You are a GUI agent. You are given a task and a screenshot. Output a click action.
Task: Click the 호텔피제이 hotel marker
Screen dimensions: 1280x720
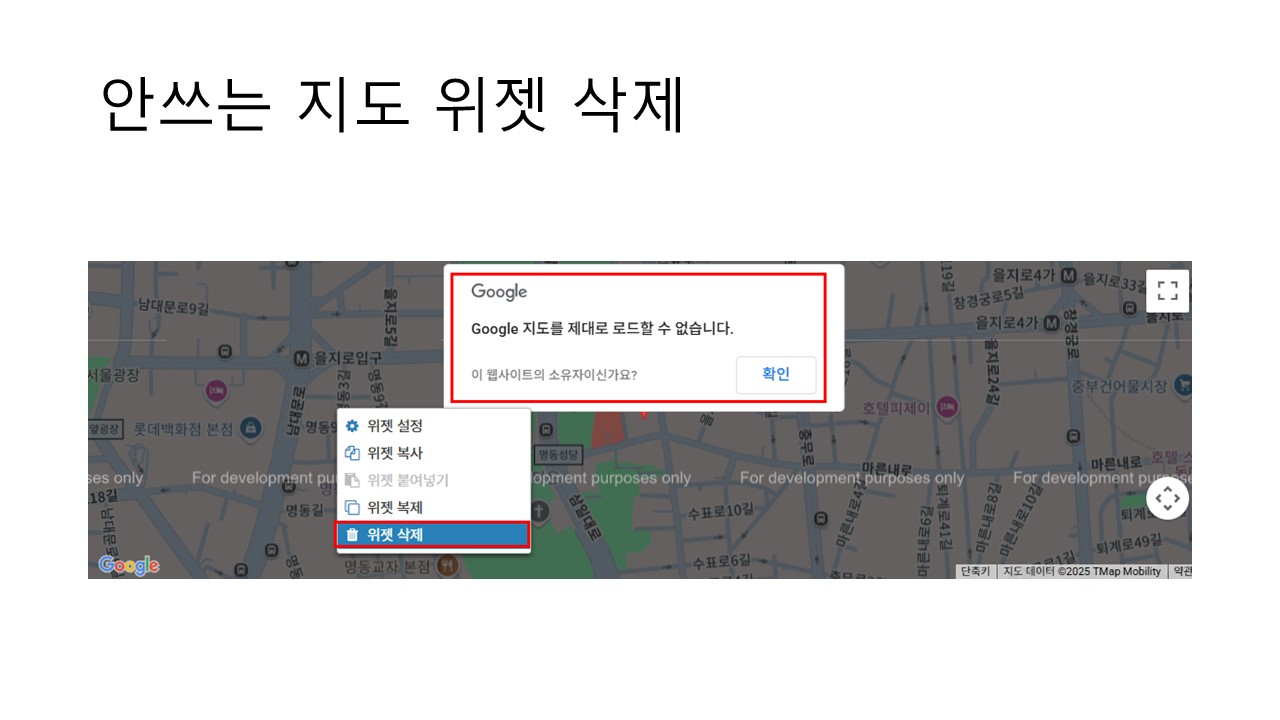tap(949, 407)
